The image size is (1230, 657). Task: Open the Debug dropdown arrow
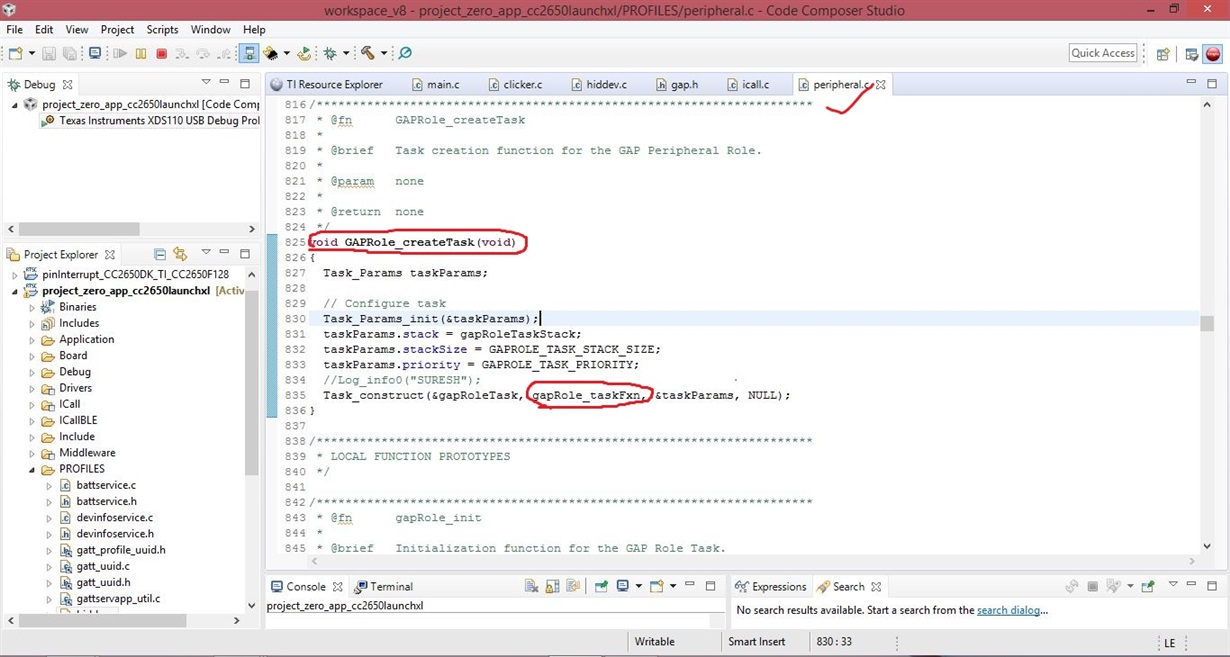coord(346,53)
